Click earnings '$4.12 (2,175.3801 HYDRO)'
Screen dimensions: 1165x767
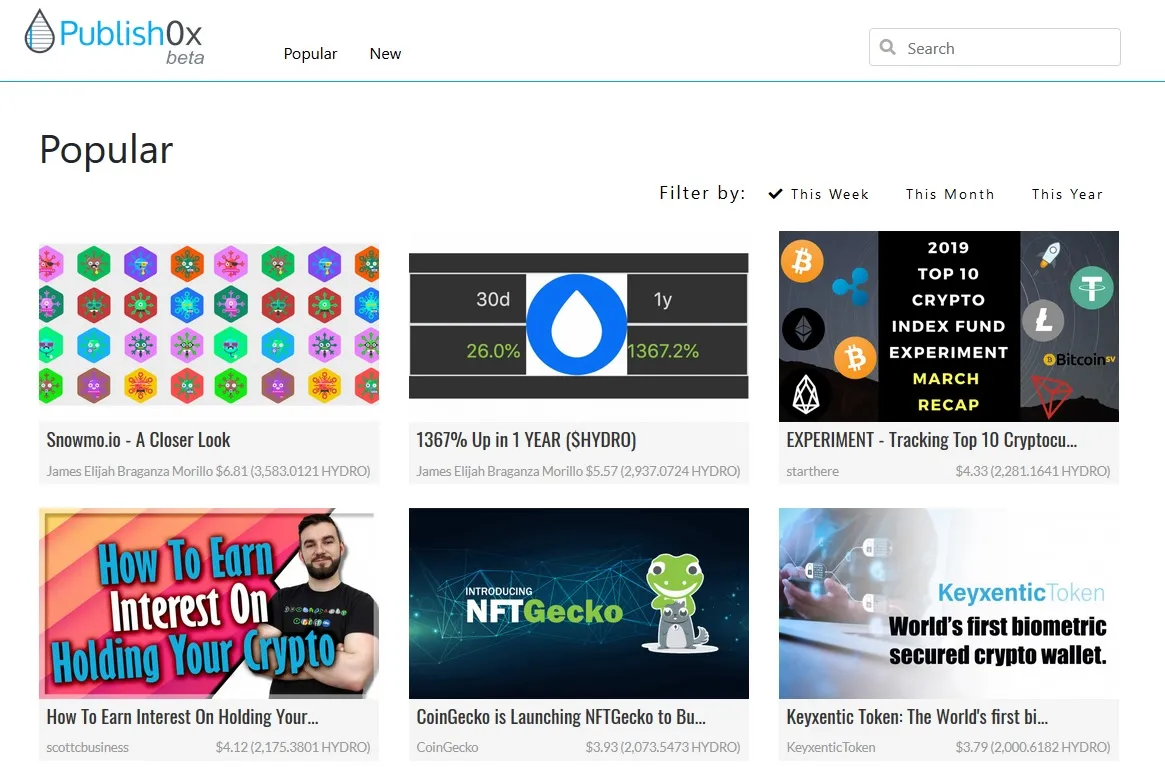[x=293, y=748]
